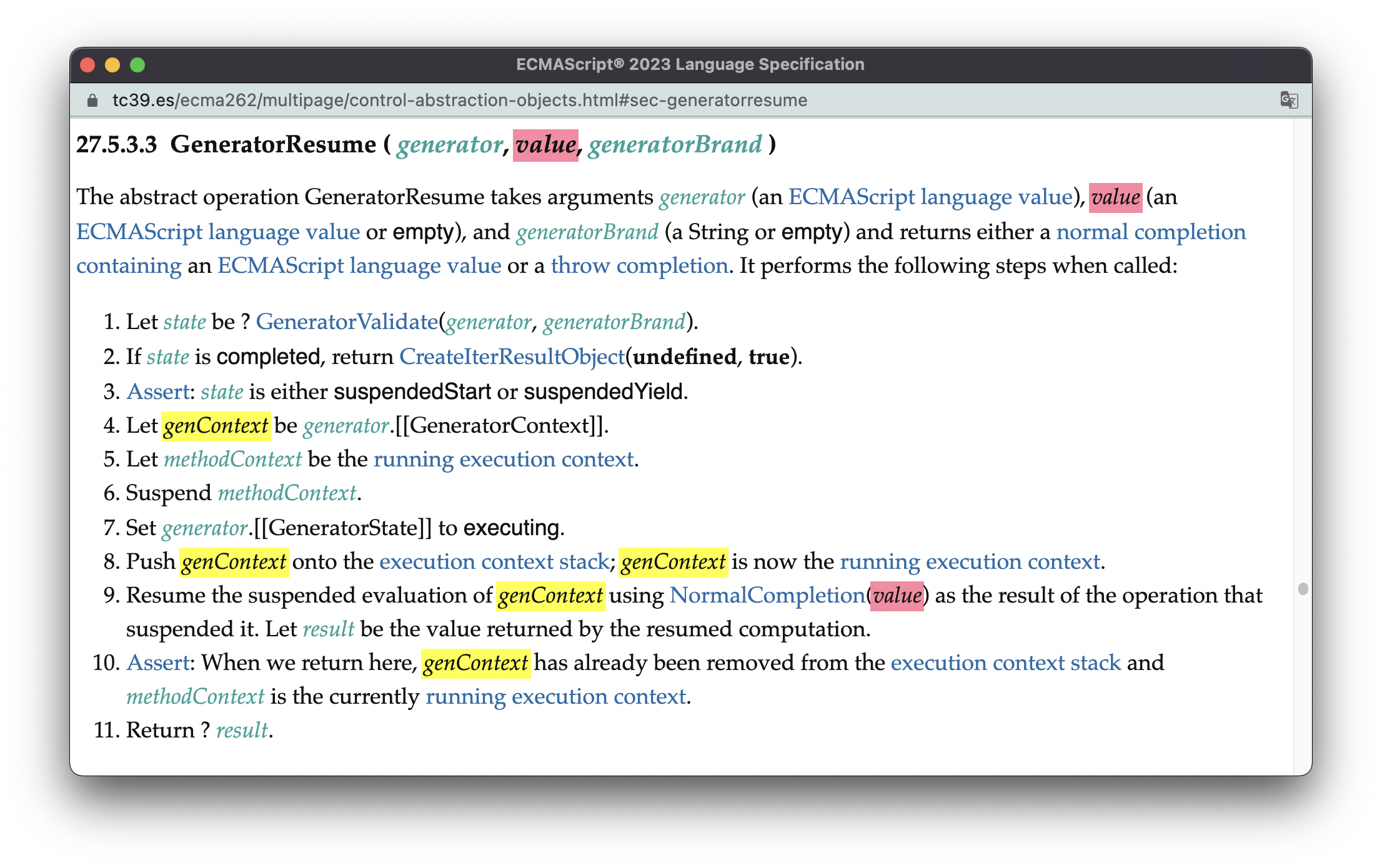The image size is (1382, 868).
Task: Close the window with the red button
Action: [x=88, y=65]
